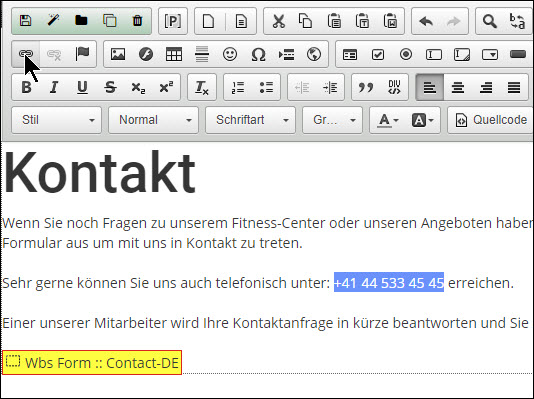Create a DIV container

(x=394, y=87)
